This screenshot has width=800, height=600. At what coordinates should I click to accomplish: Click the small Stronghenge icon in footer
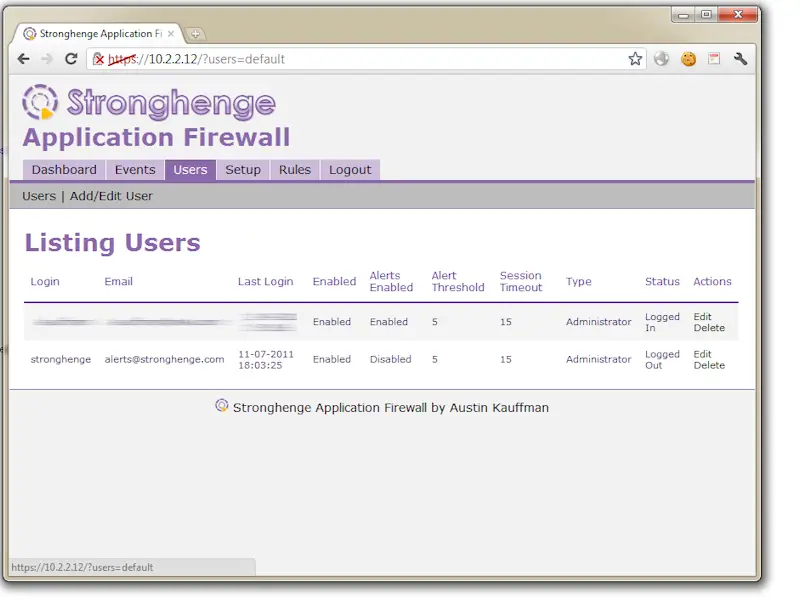point(221,406)
